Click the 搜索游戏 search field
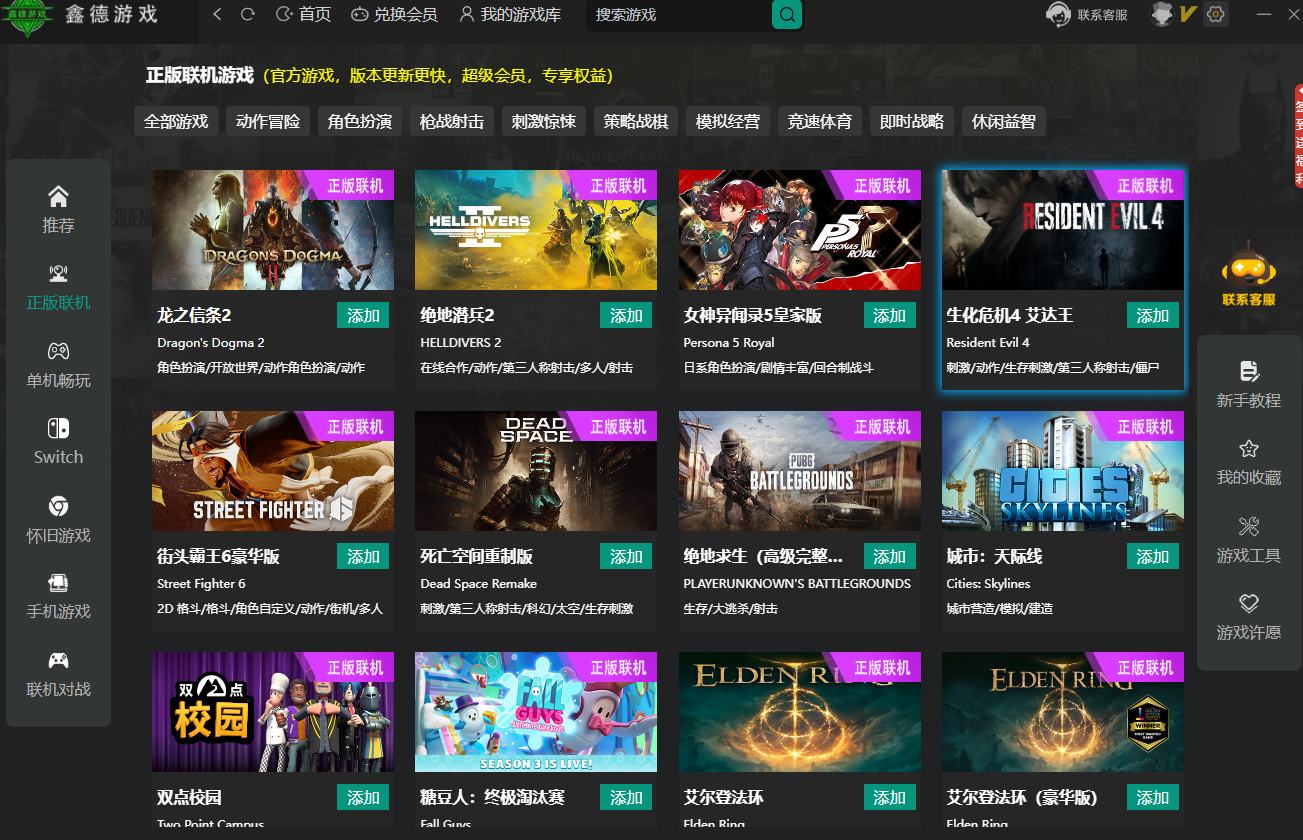Screen dimensions: 1303x840 click(x=680, y=15)
